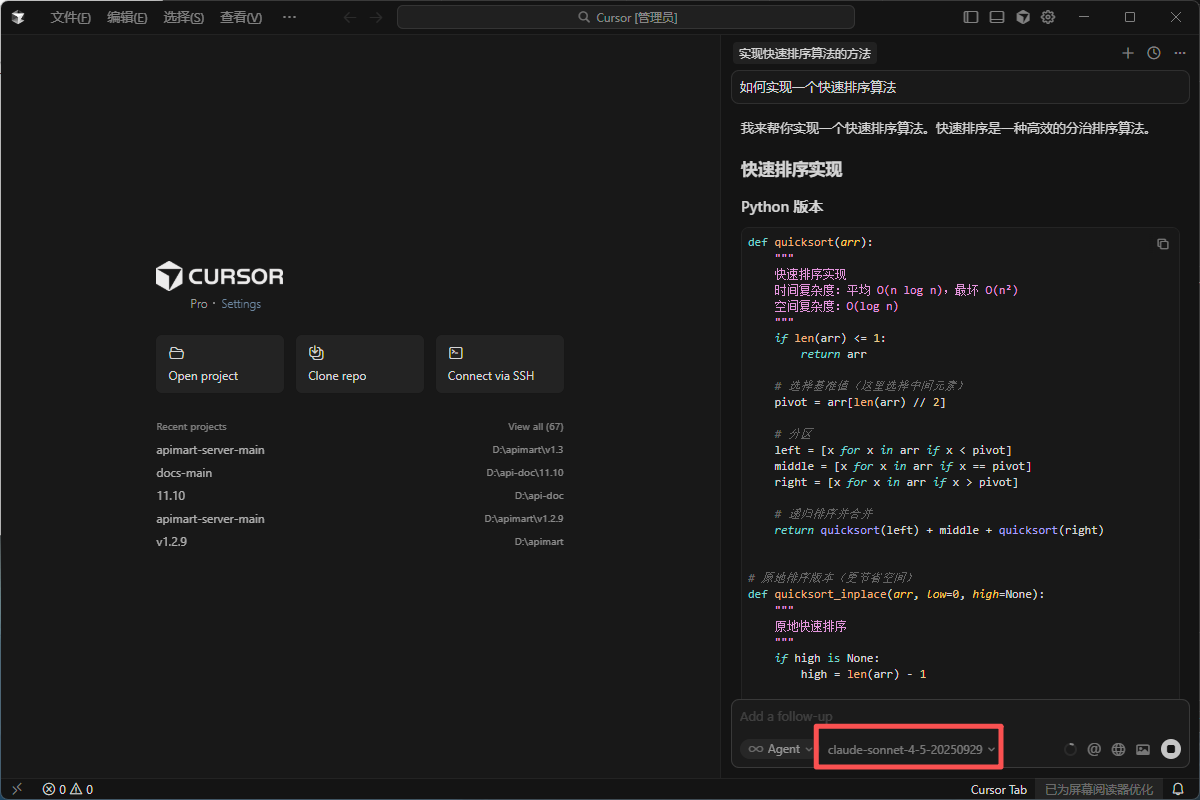Click the Open project button
1200x800 pixels.
220,364
